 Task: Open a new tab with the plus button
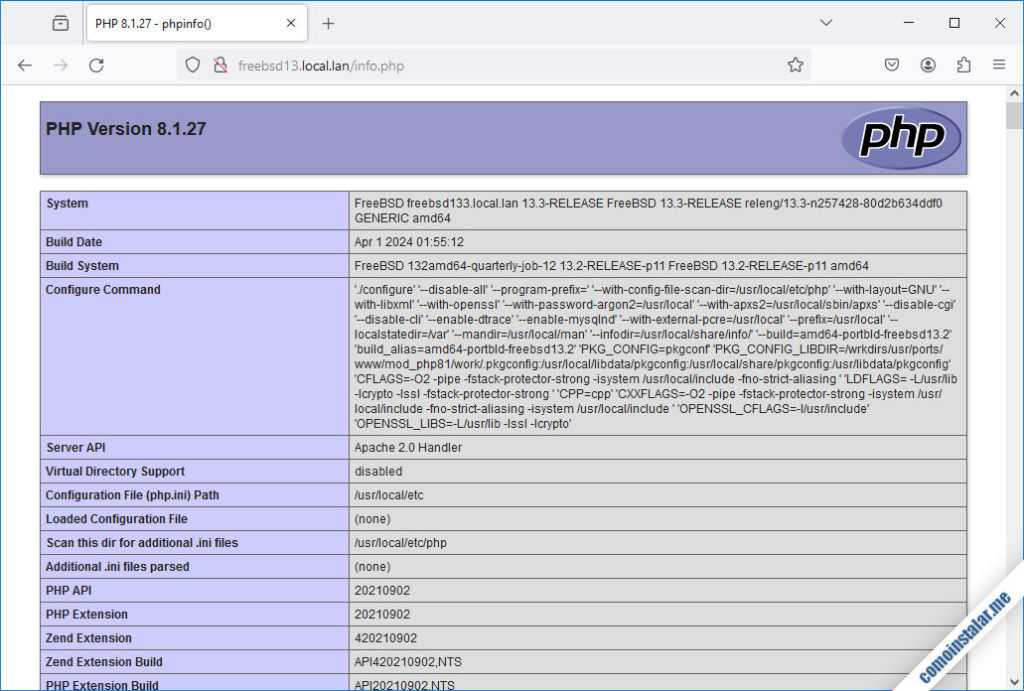point(330,22)
